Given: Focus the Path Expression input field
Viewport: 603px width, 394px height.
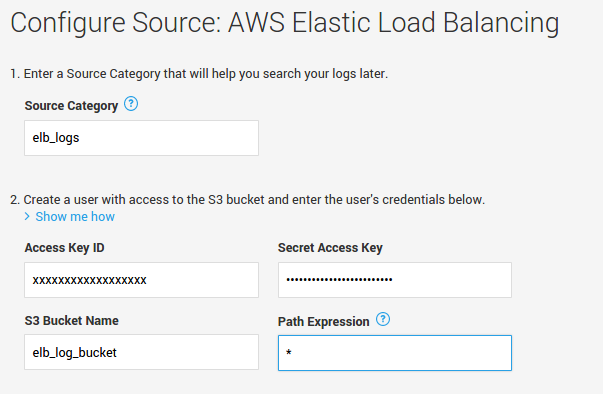Looking at the screenshot, I should click(395, 353).
